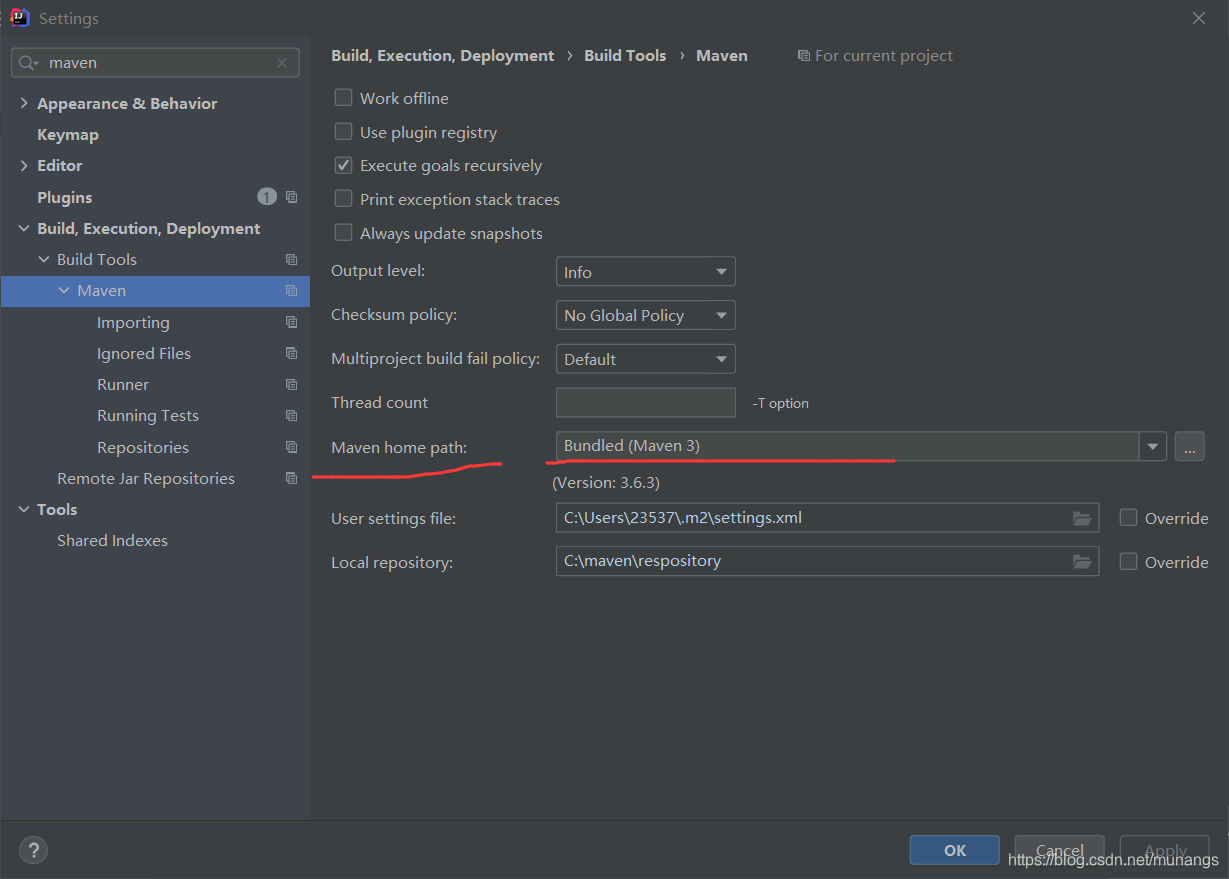Click into the Thread count field

645,402
